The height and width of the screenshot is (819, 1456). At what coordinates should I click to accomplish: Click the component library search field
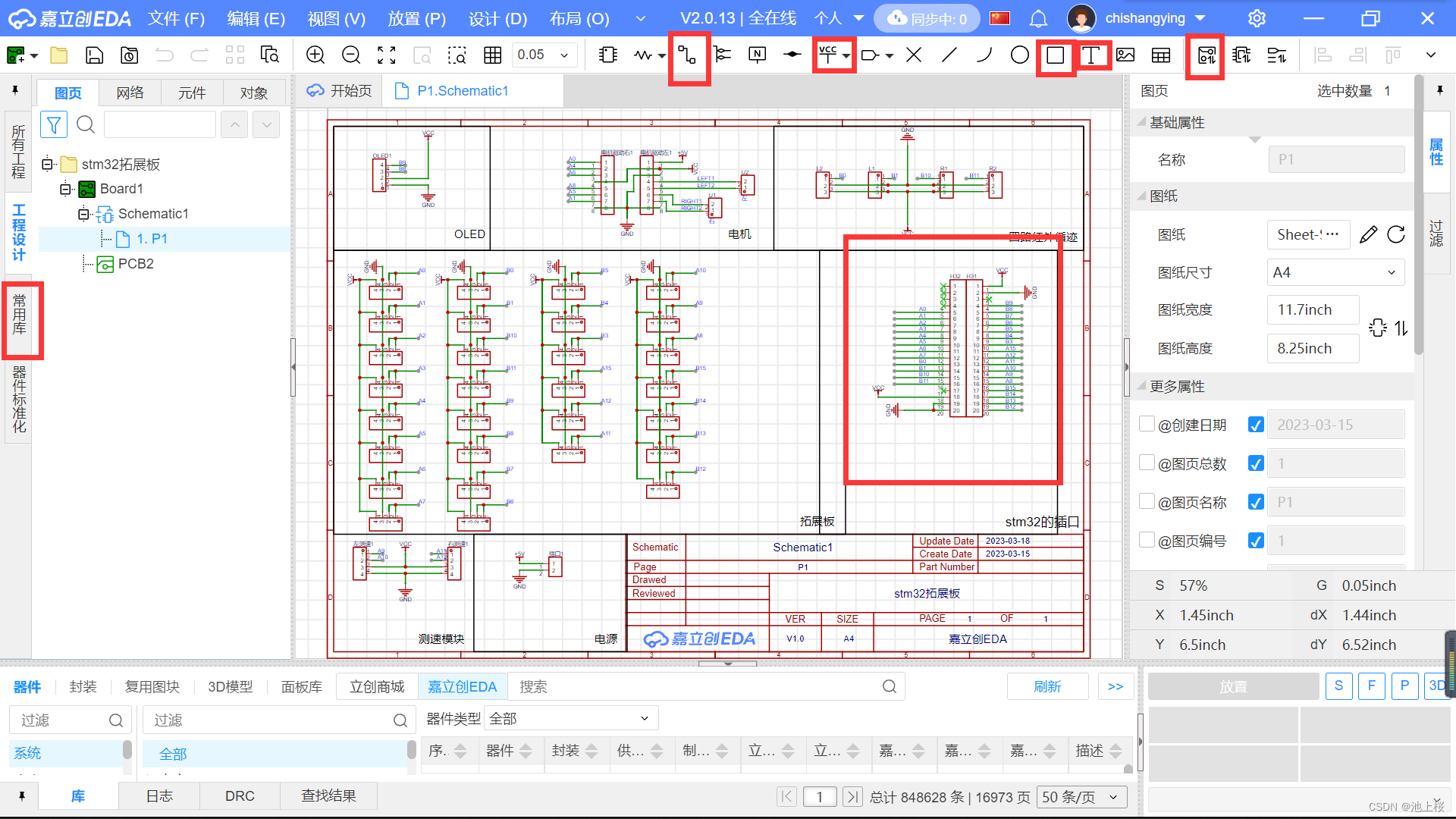pos(698,686)
